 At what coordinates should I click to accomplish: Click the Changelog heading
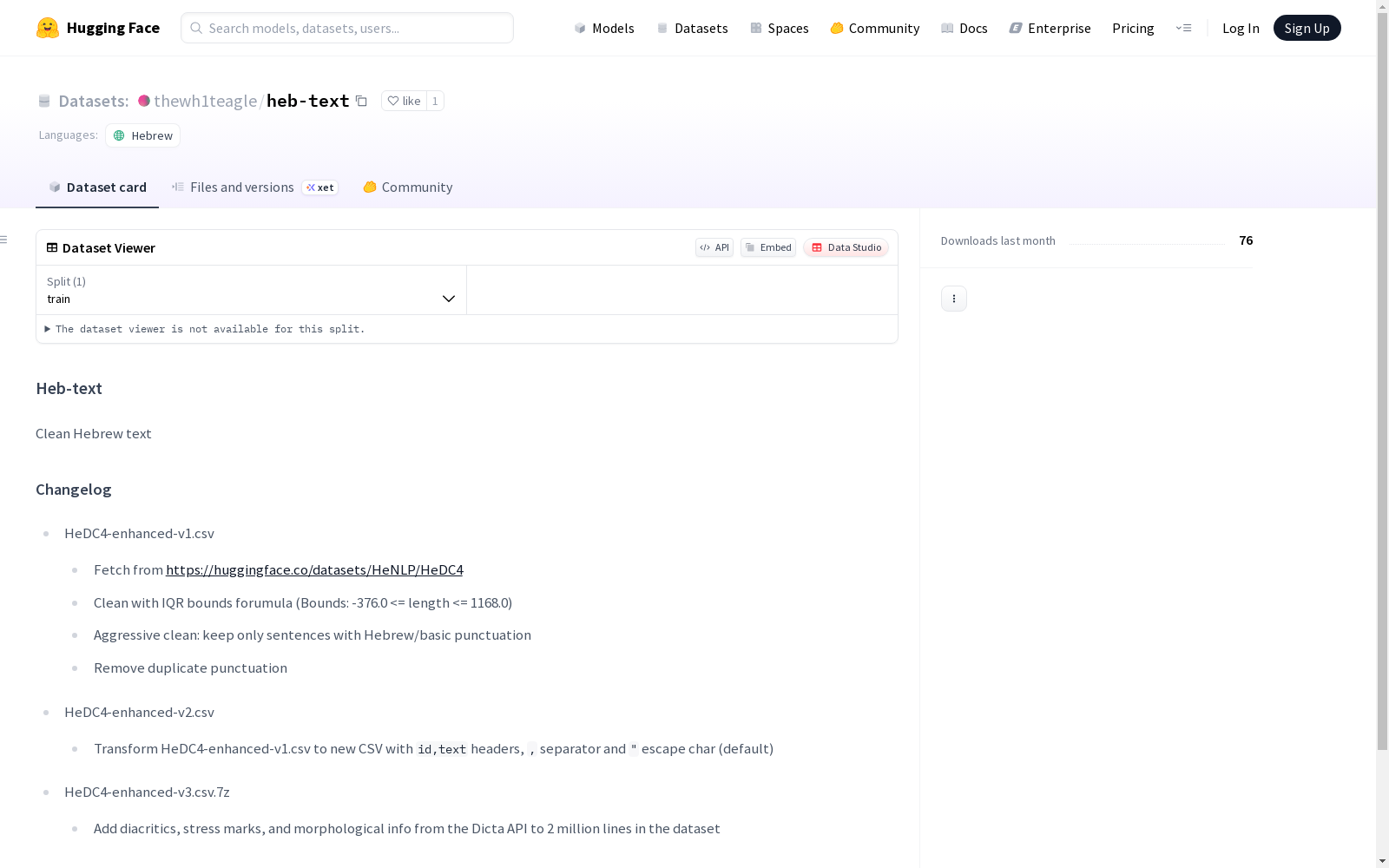(74, 490)
